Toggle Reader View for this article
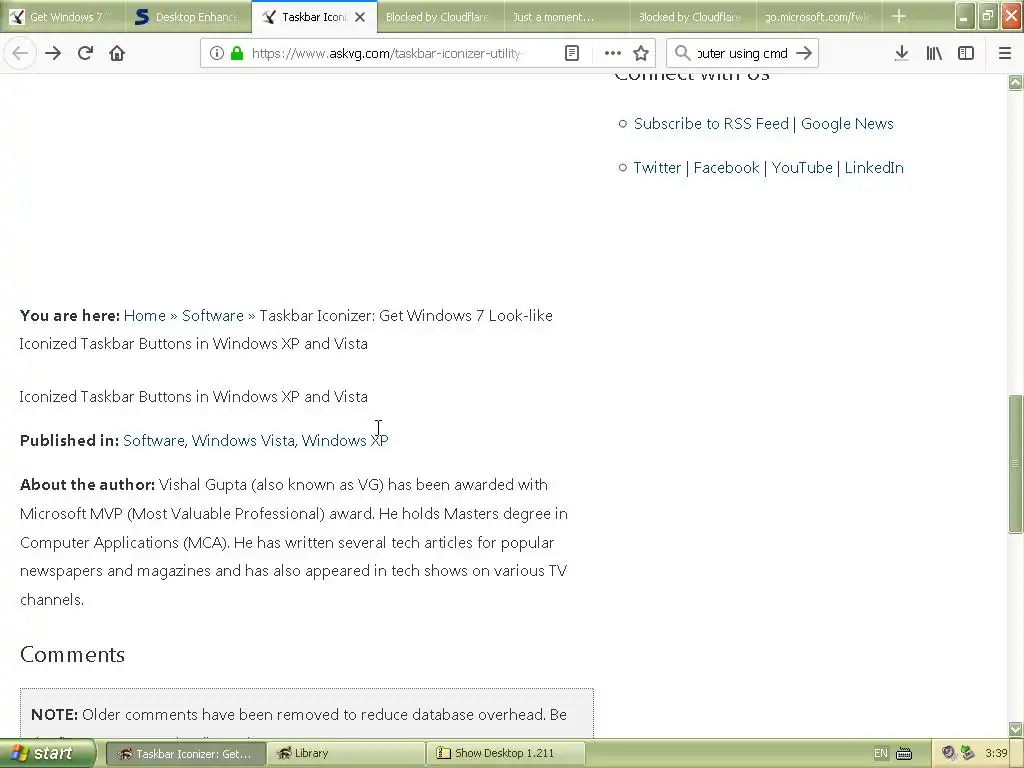 click(x=571, y=53)
